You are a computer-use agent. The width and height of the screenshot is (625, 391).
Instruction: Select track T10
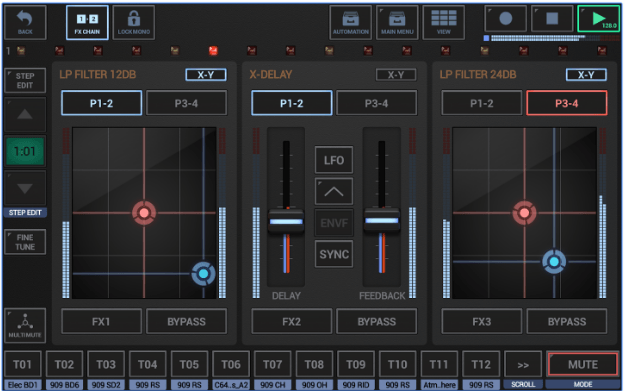coord(397,364)
